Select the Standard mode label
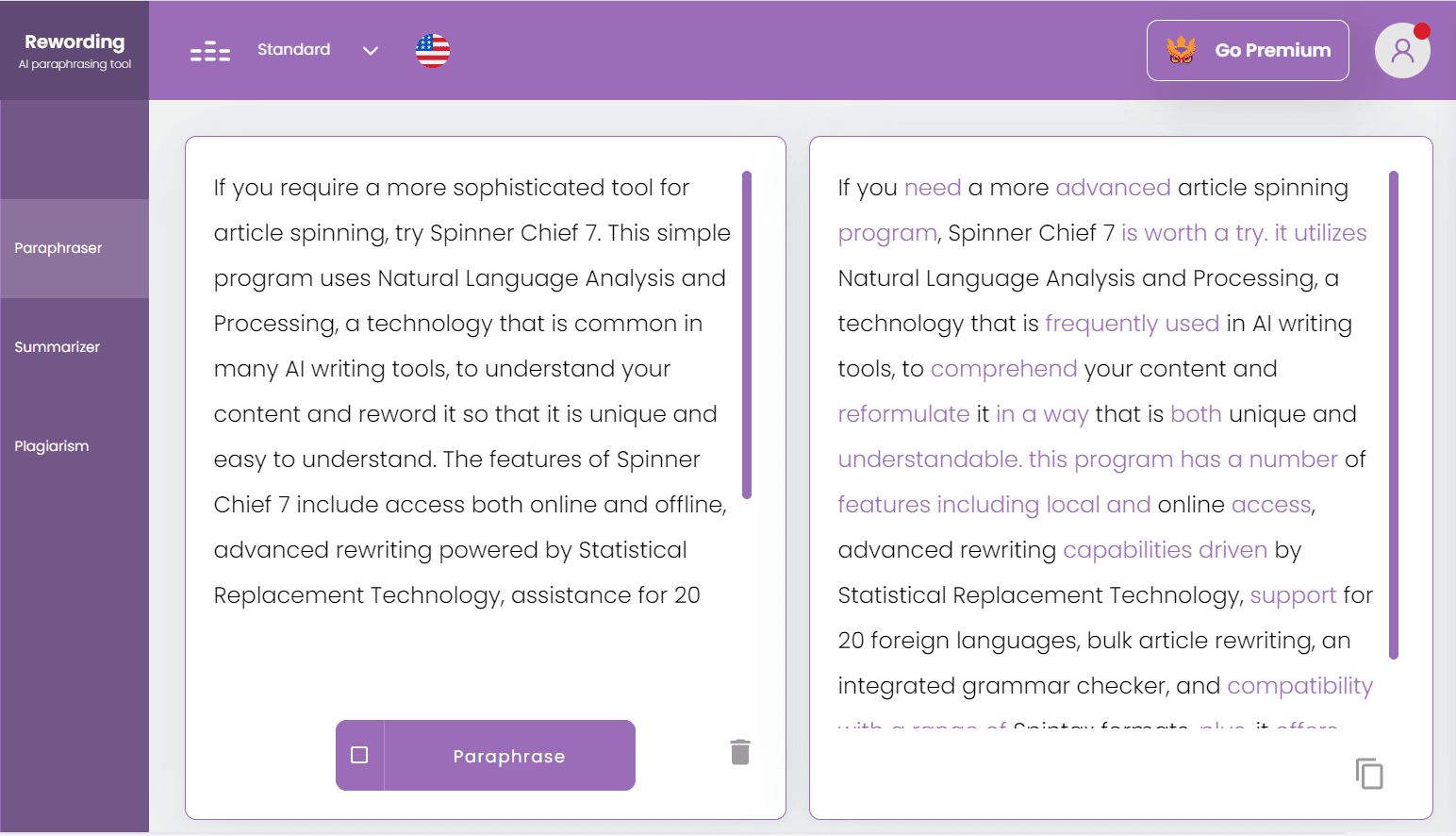The image size is (1456, 836). pyautogui.click(x=294, y=49)
